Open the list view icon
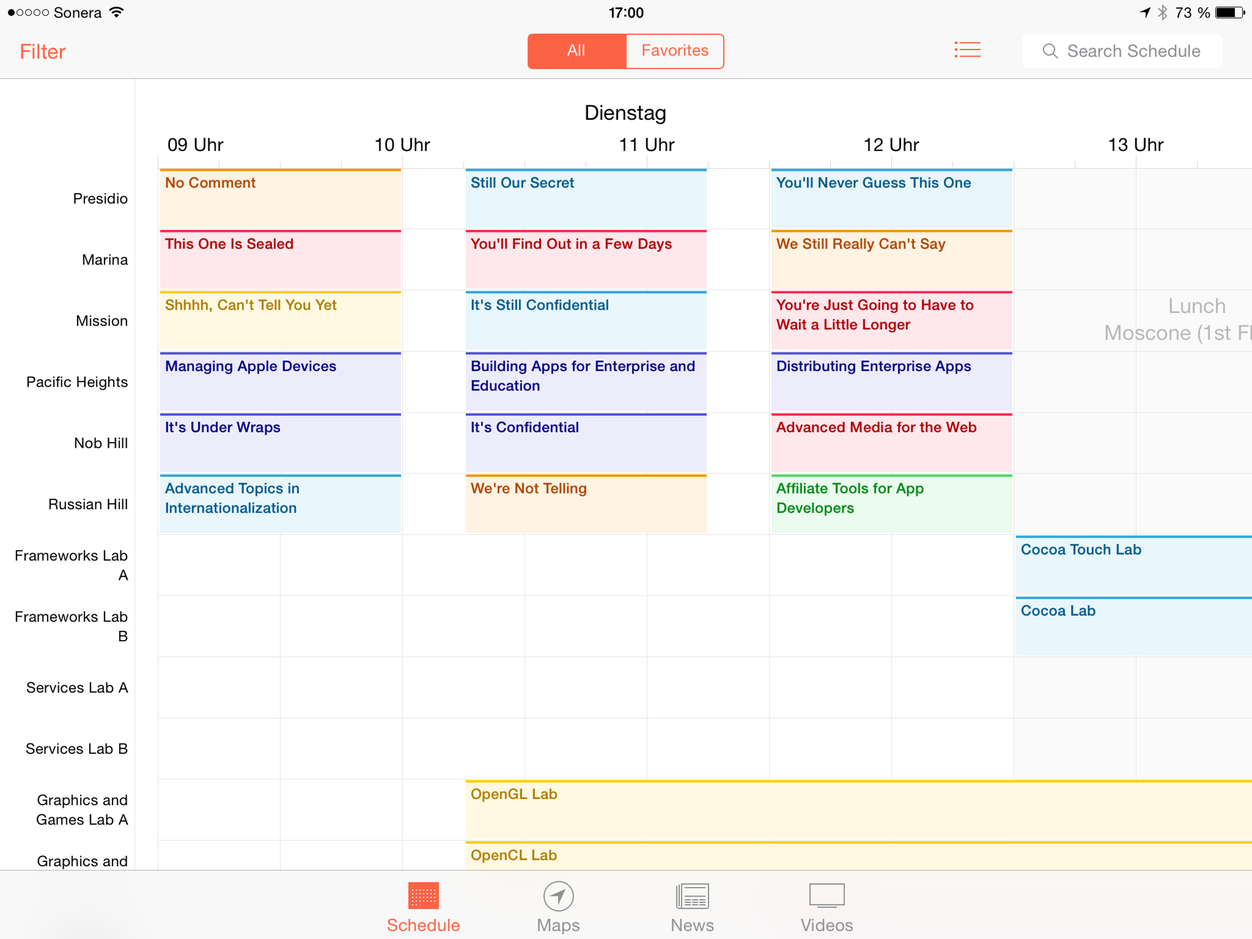The width and height of the screenshot is (1252, 939). point(967,50)
